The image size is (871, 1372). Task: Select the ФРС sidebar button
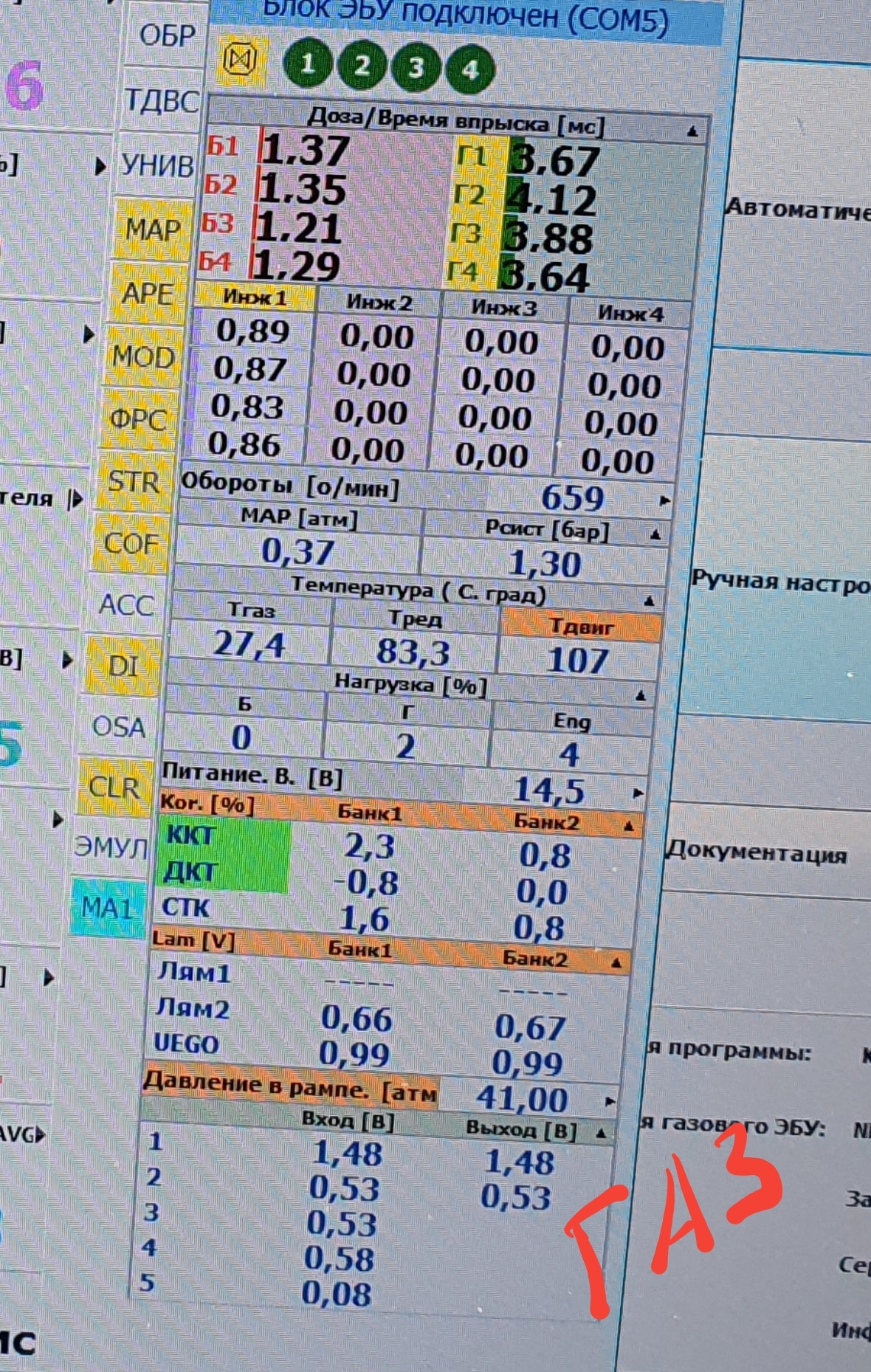pyautogui.click(x=137, y=420)
